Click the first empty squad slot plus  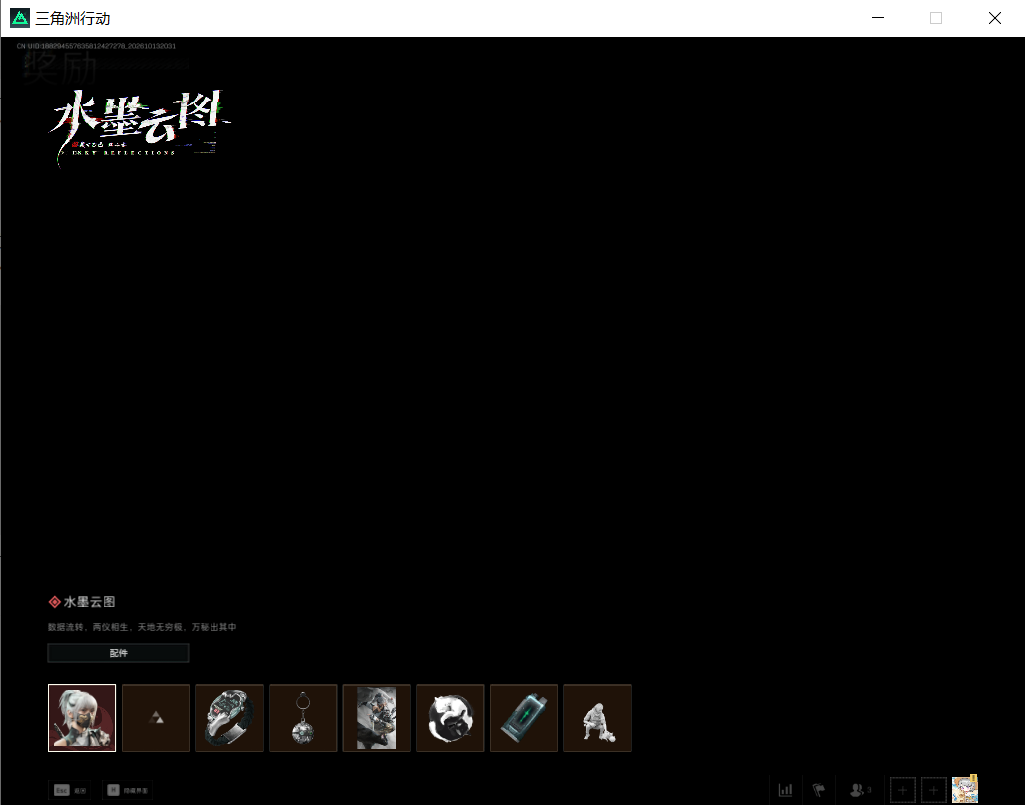click(x=903, y=790)
